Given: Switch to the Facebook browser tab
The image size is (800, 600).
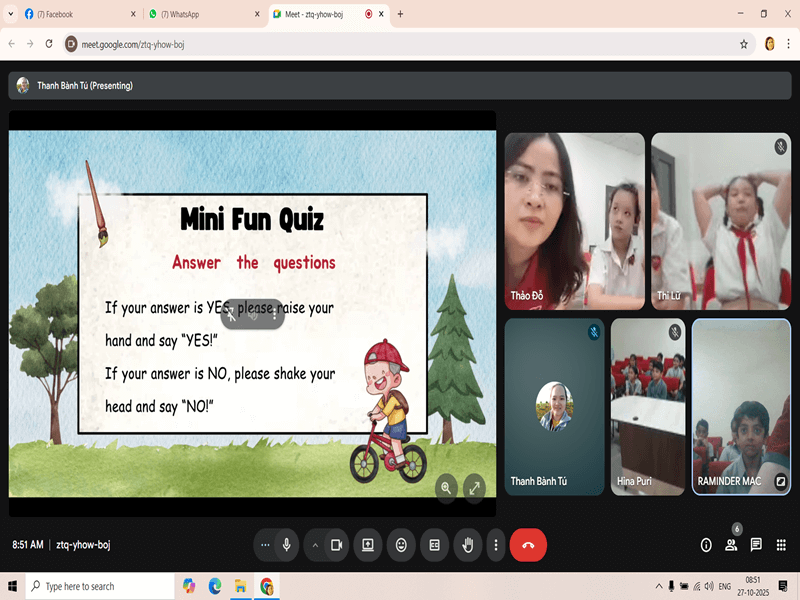Looking at the screenshot, I should pos(70,14).
